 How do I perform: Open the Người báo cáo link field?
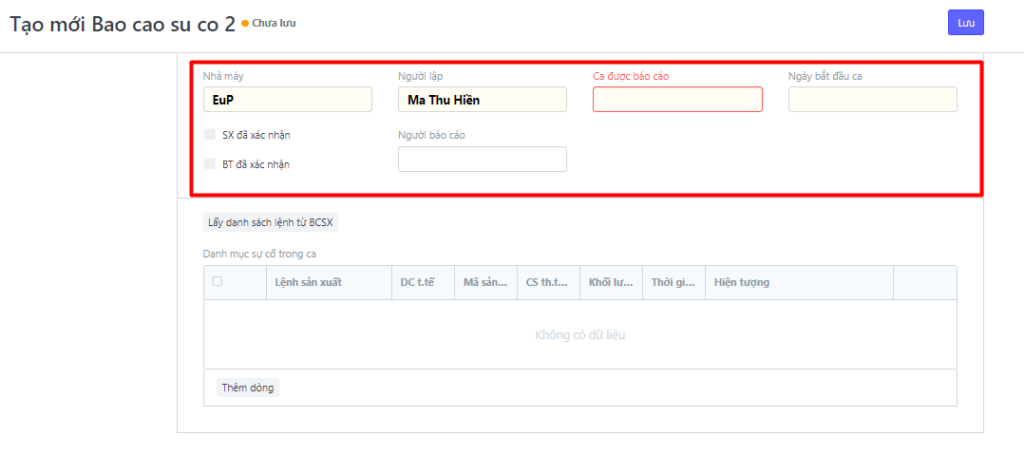click(x=482, y=159)
